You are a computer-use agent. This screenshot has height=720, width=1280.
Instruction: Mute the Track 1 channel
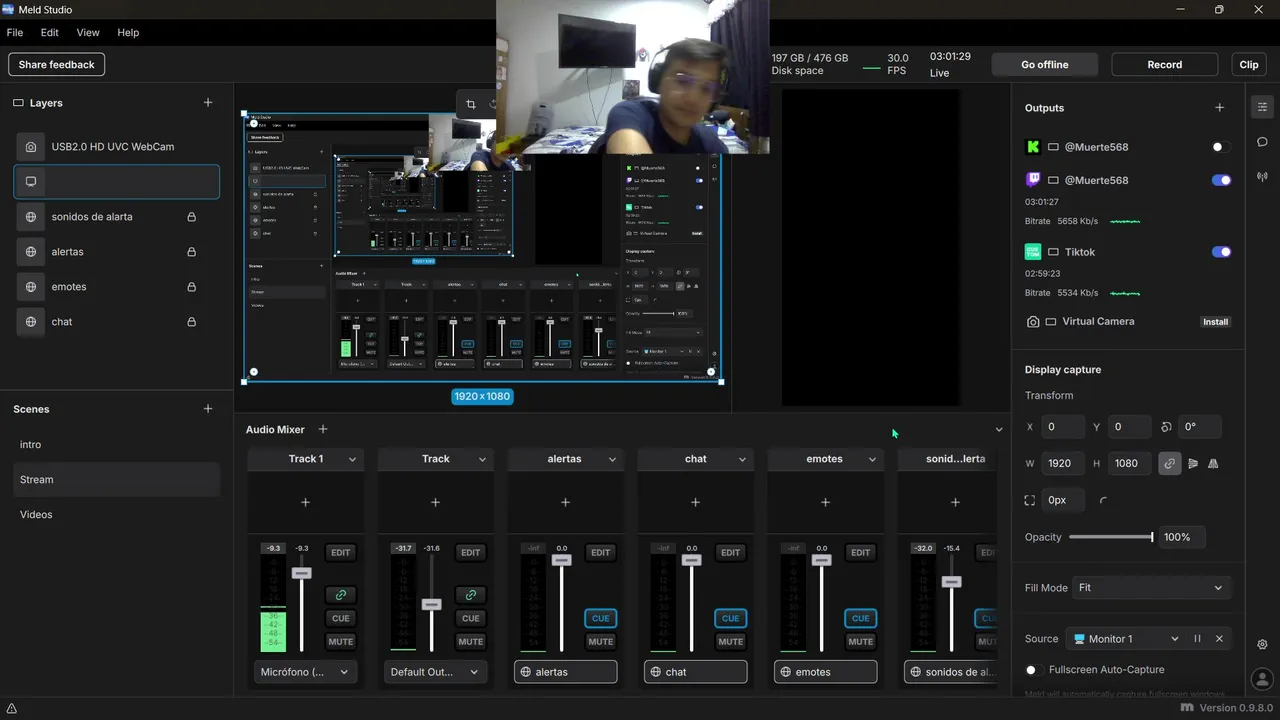coord(341,642)
